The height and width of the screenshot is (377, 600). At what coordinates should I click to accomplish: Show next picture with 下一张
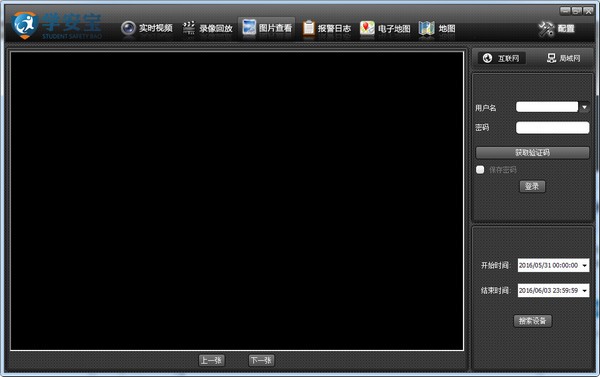tap(261, 360)
